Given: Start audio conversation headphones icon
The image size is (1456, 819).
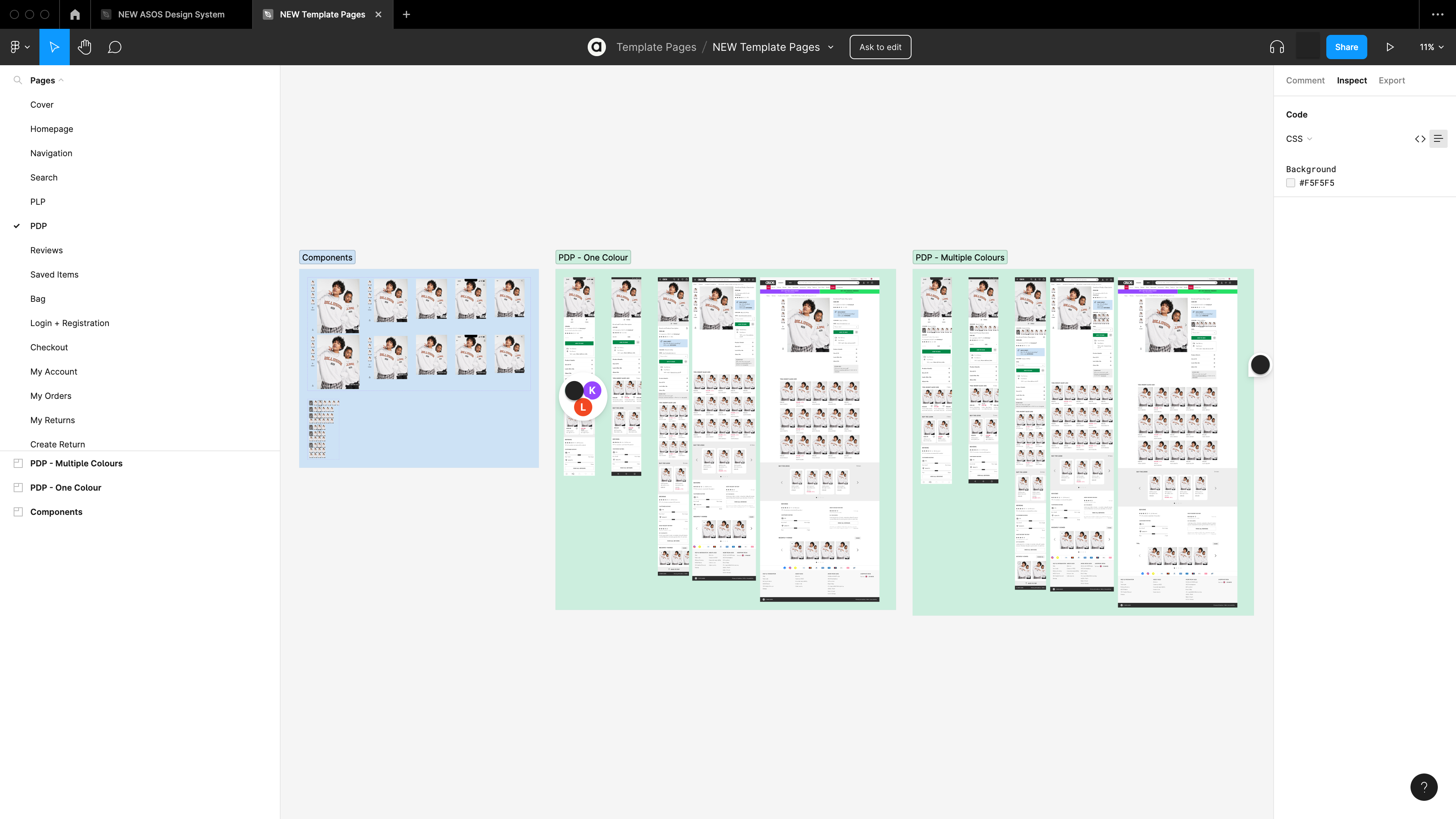Looking at the screenshot, I should (x=1277, y=47).
